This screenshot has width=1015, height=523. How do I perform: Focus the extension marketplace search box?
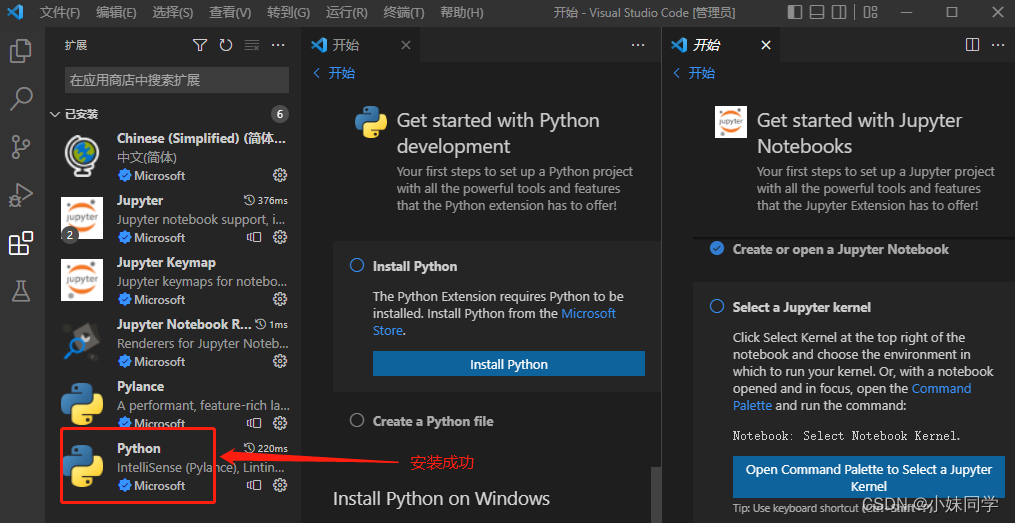click(x=177, y=80)
